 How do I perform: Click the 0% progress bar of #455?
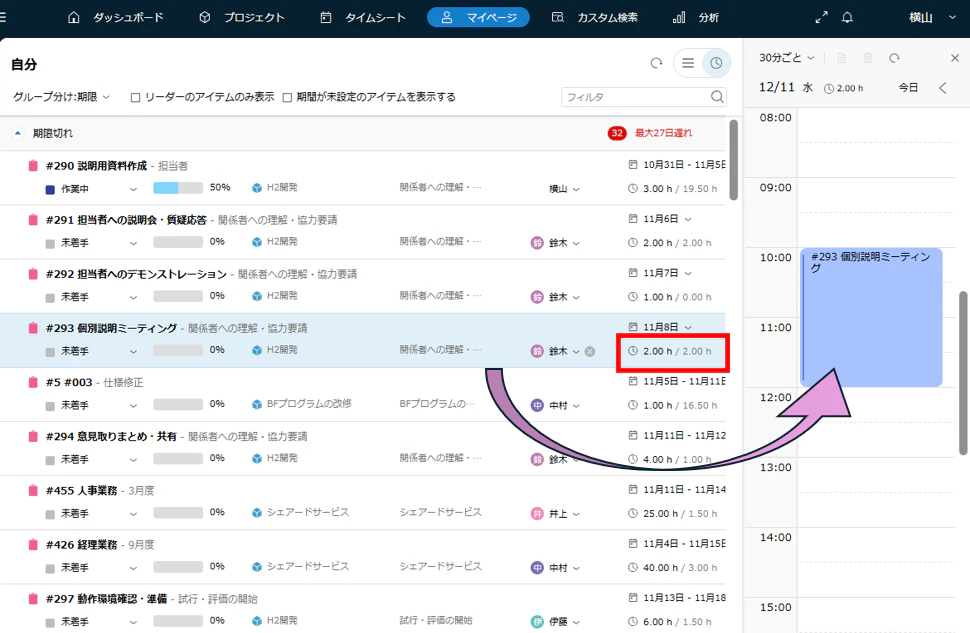click(178, 512)
